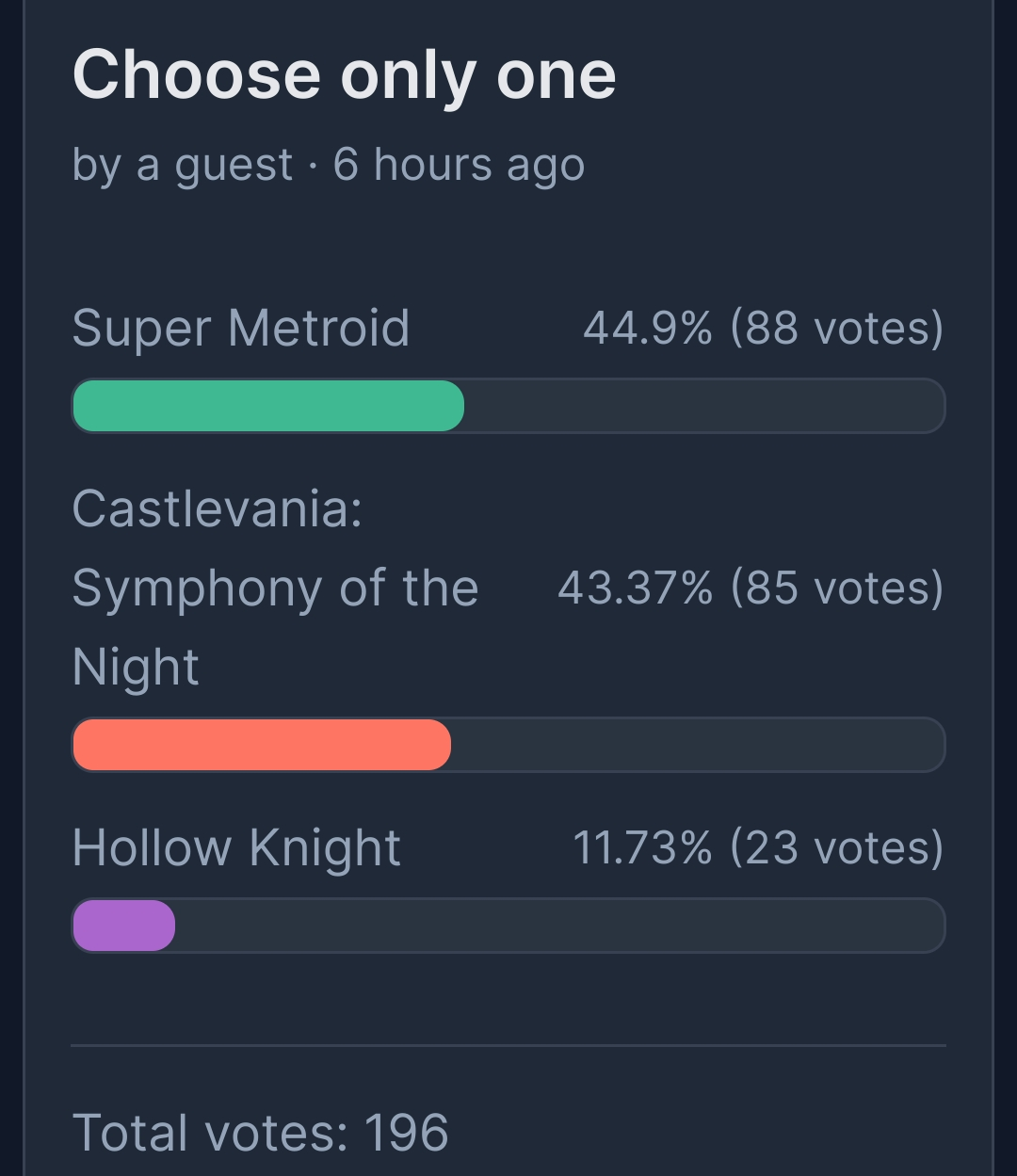Click the 43.37% percentage value
1017x1176 pixels.
636,588
